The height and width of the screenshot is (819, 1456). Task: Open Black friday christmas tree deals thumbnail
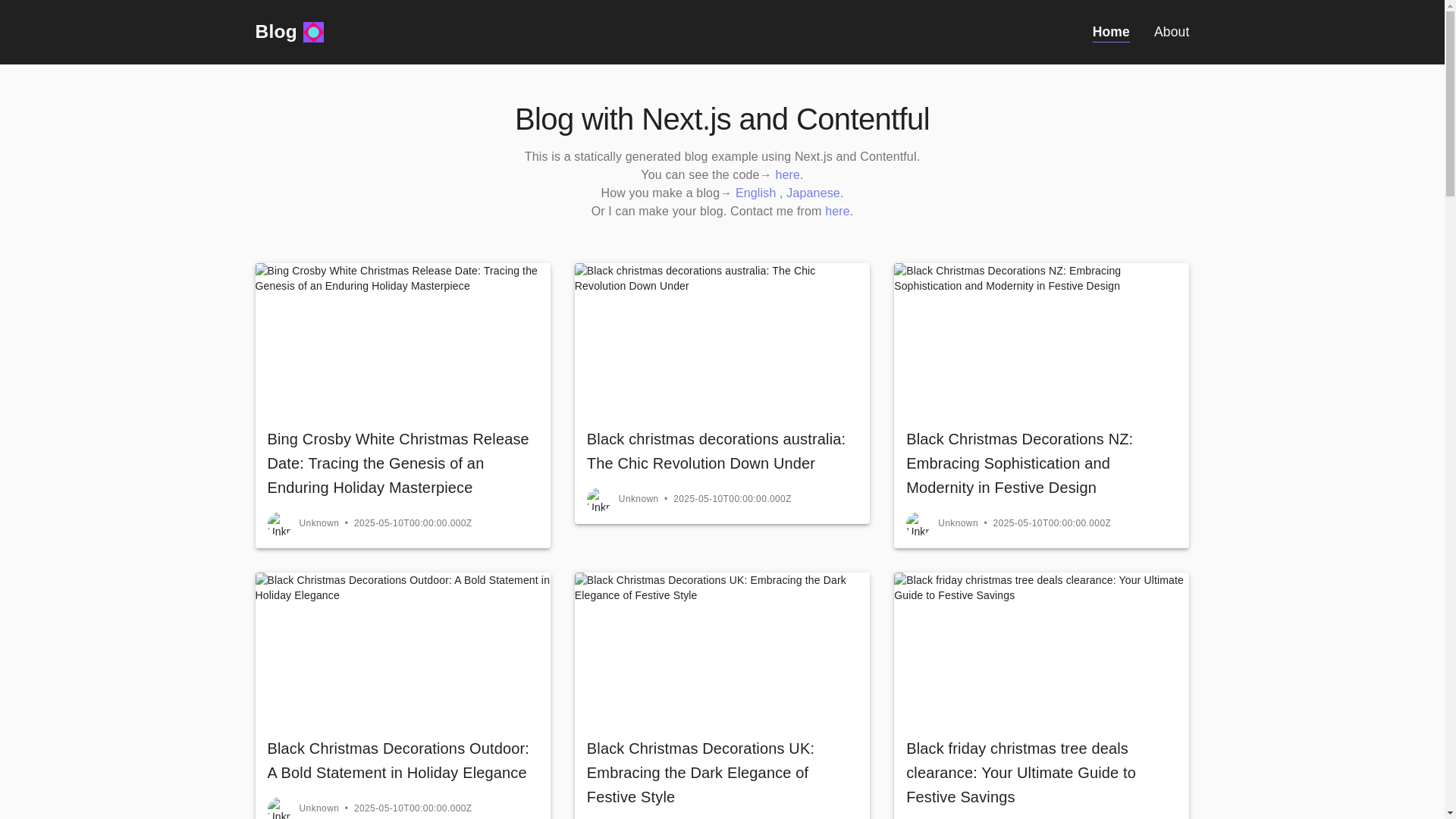(x=1041, y=648)
